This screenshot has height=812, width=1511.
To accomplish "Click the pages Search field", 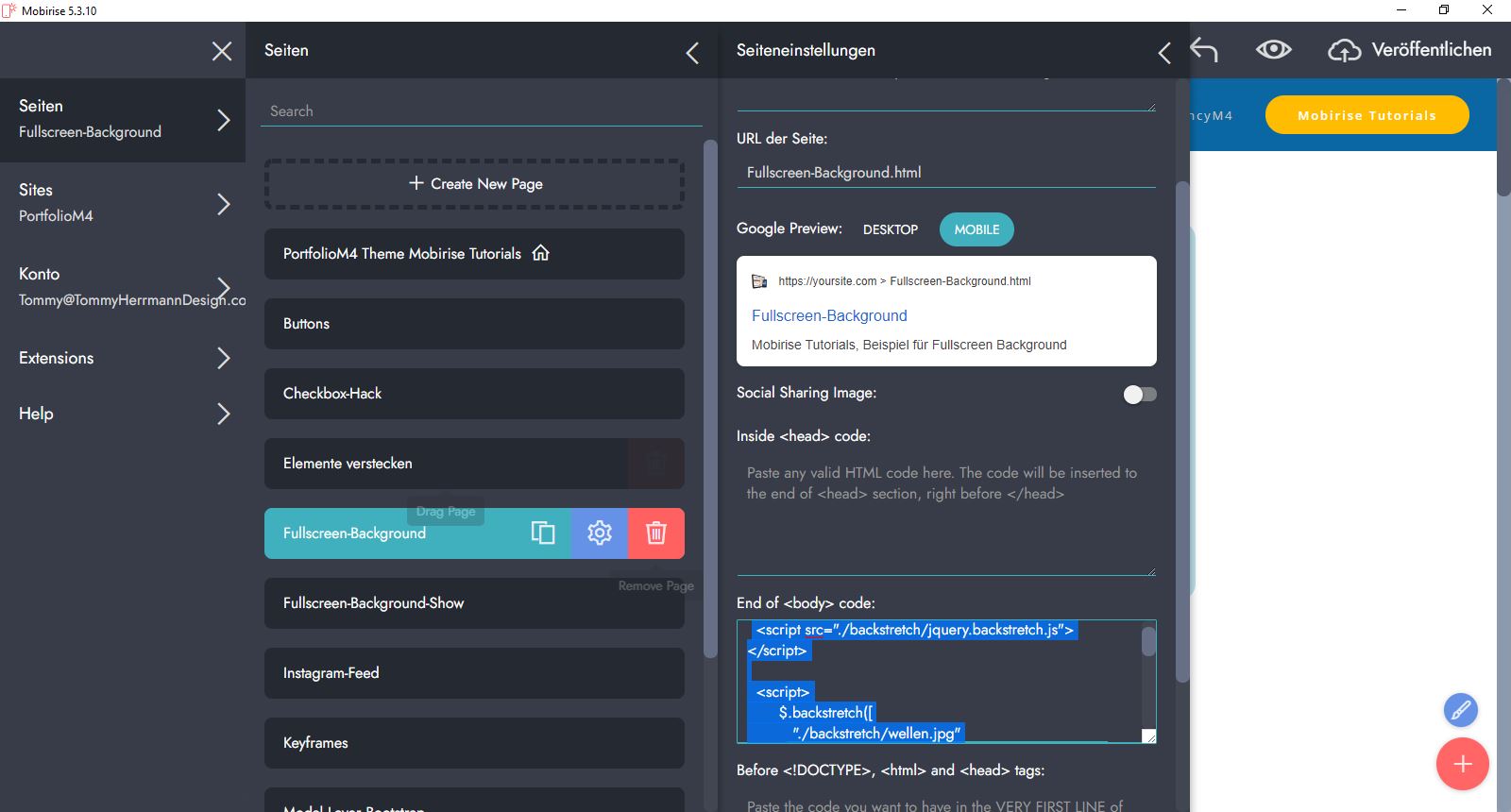I will coord(481,111).
